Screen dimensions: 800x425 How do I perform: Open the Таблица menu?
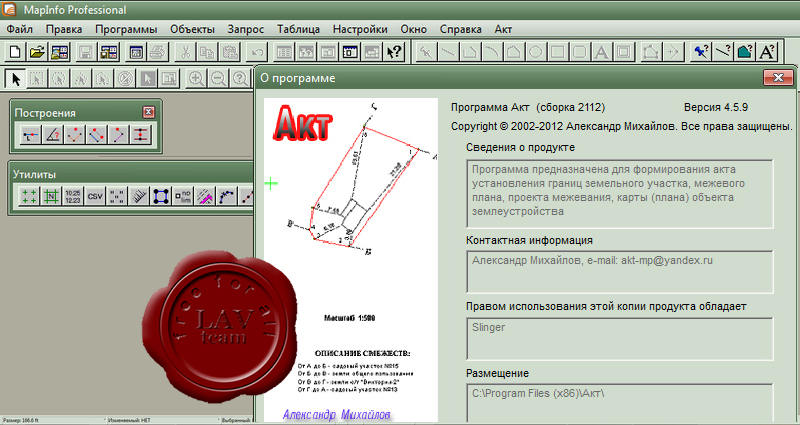click(298, 29)
